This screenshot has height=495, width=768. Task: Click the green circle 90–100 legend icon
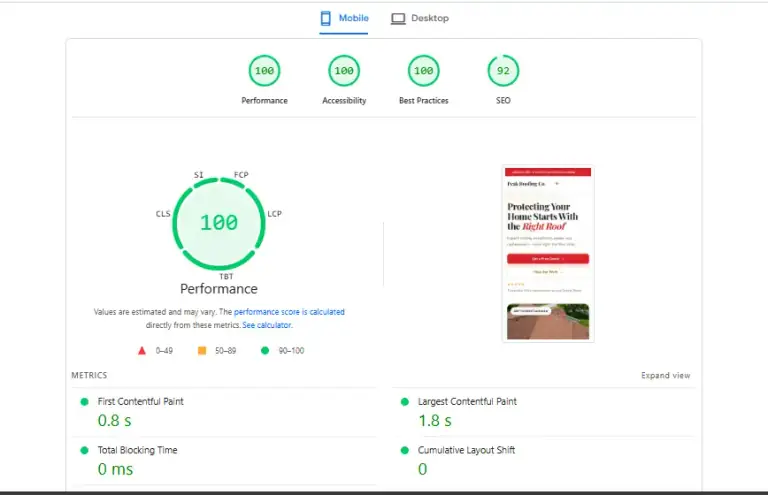pyautogui.click(x=265, y=351)
